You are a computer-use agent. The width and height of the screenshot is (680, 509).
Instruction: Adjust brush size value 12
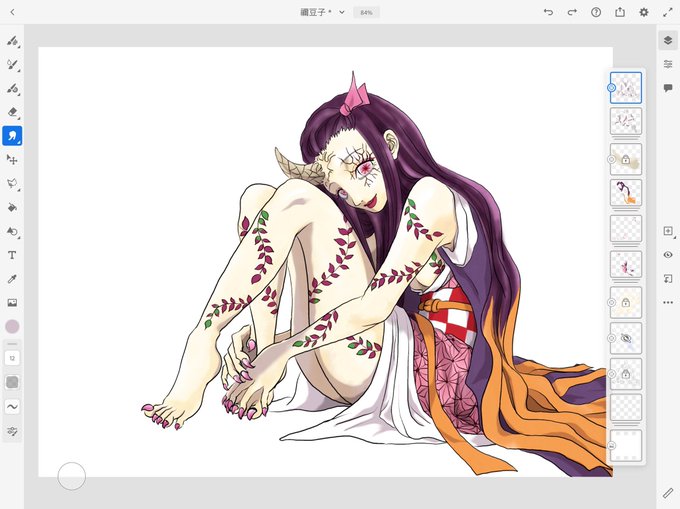pos(12,358)
